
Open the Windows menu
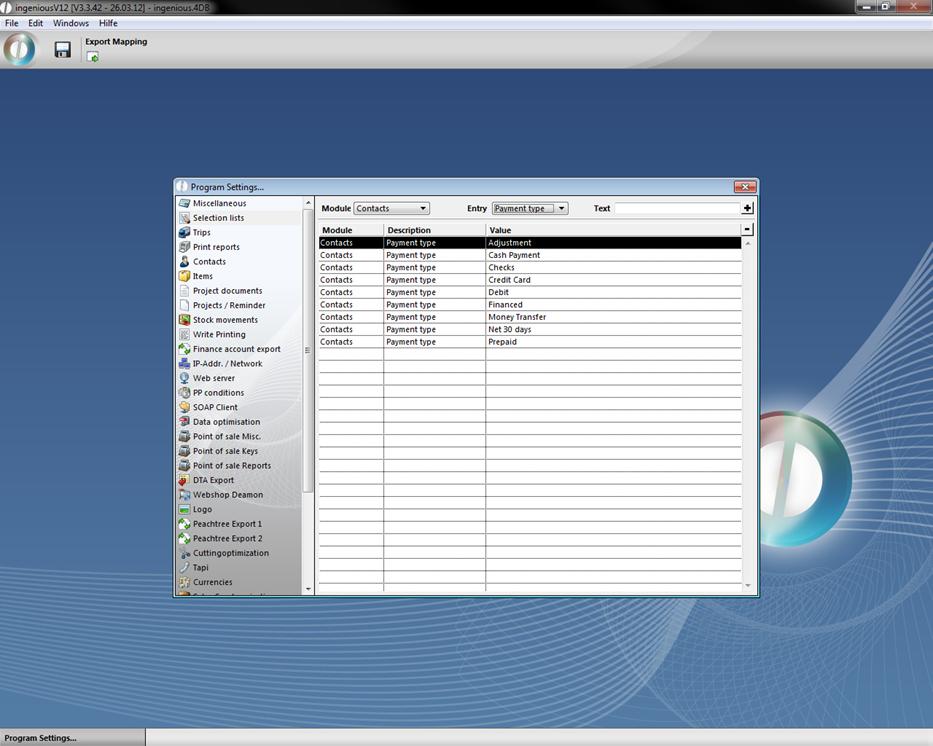click(x=71, y=23)
